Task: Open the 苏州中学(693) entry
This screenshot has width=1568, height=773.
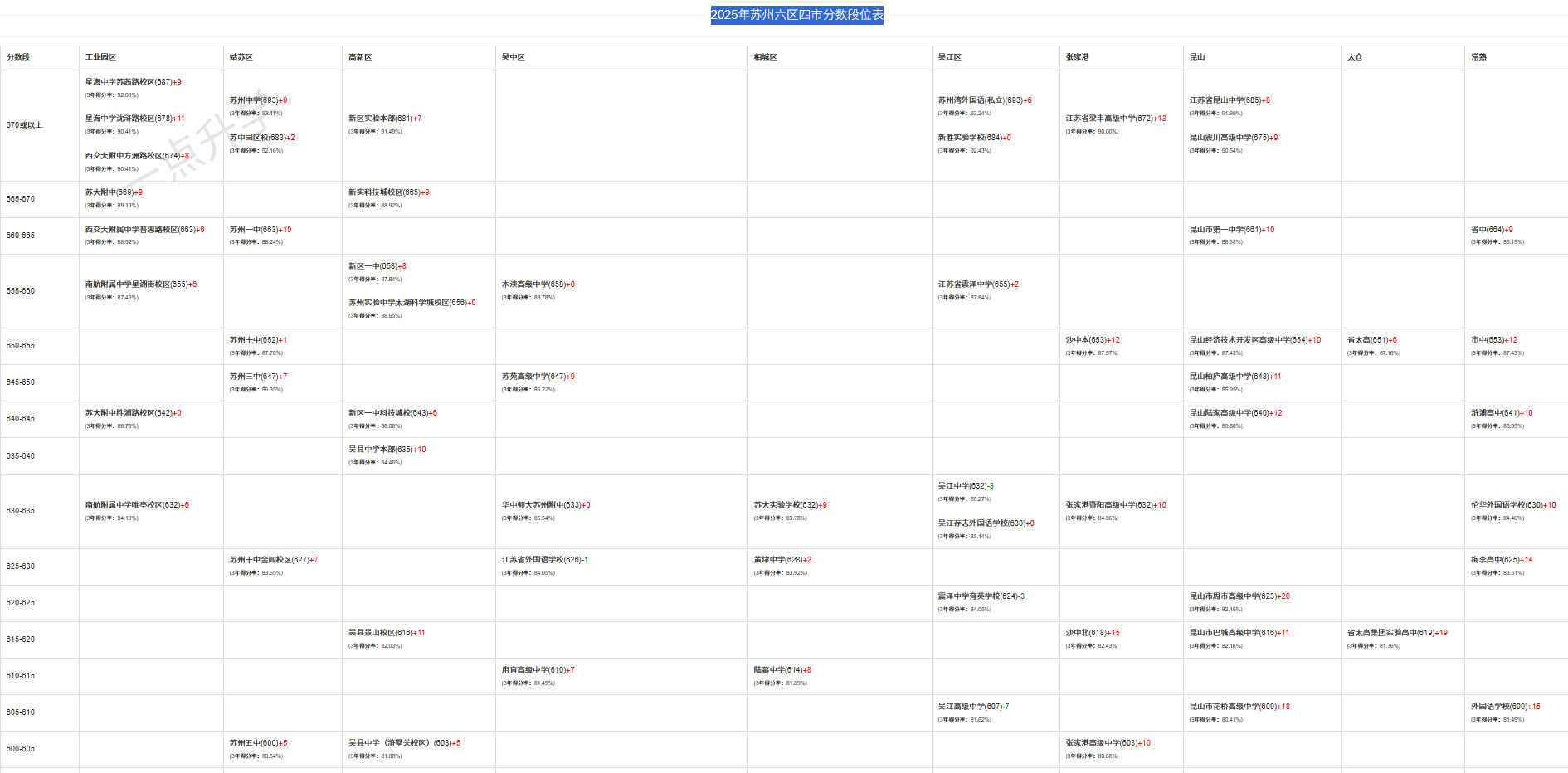Action: (258, 100)
